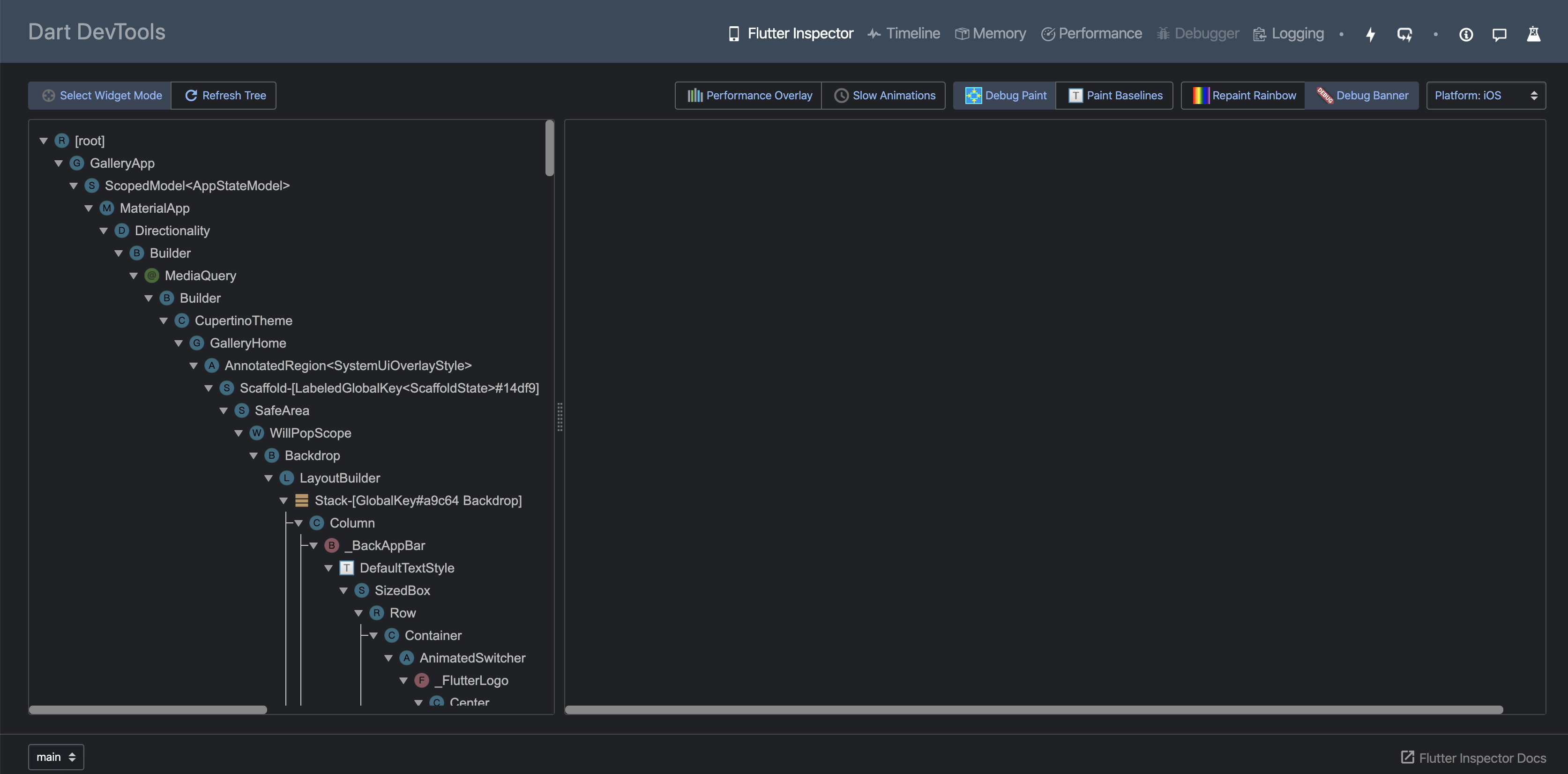The image size is (1568, 774).
Task: Toggle Repaint Rainbow
Action: pyautogui.click(x=1244, y=96)
